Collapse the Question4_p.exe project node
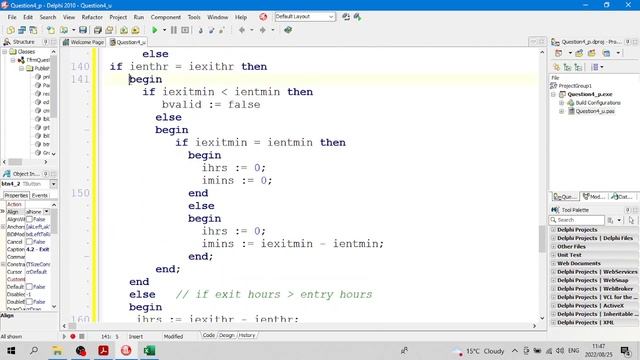This screenshot has width=640, height=360. point(554,94)
